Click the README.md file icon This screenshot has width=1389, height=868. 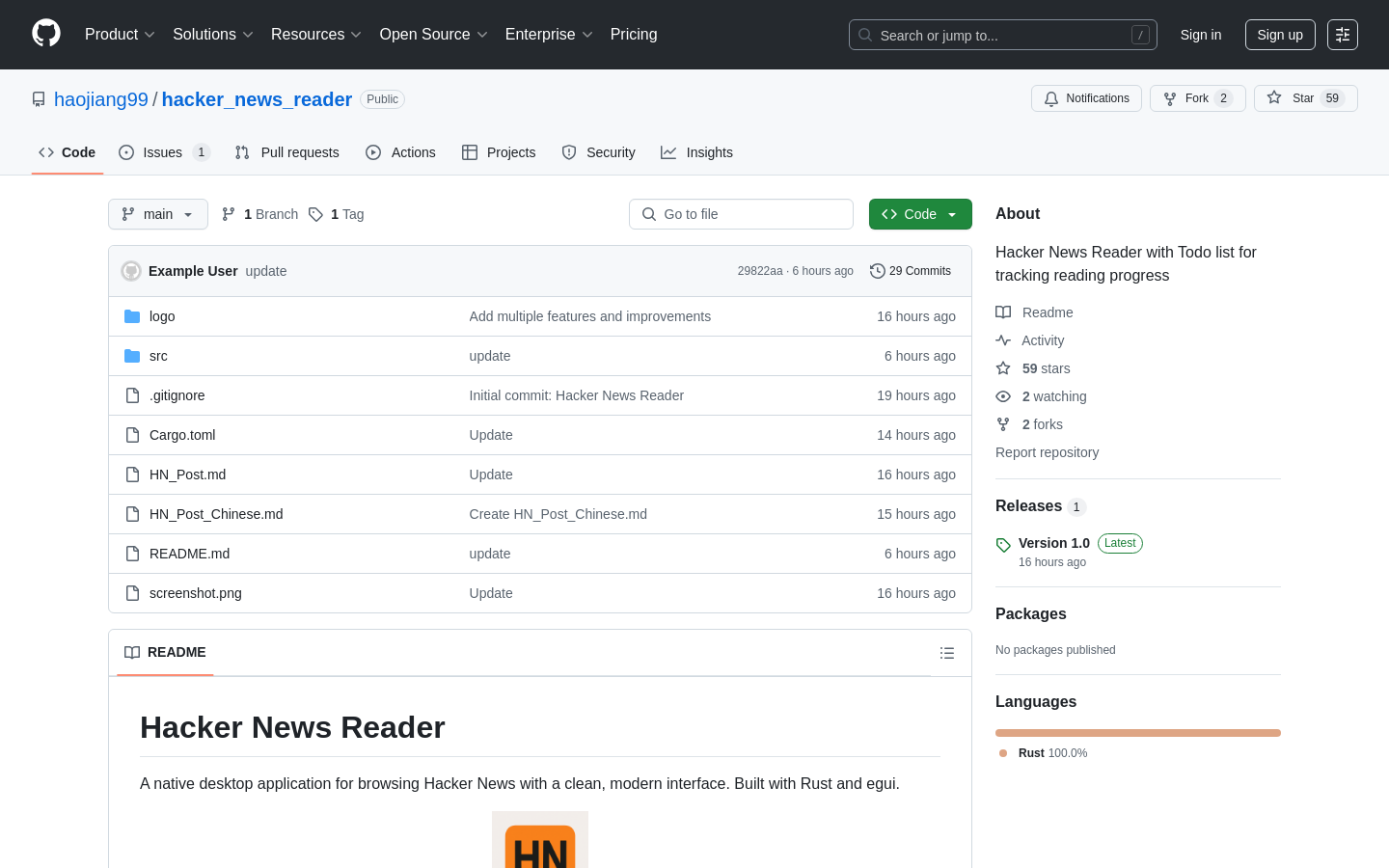click(132, 554)
